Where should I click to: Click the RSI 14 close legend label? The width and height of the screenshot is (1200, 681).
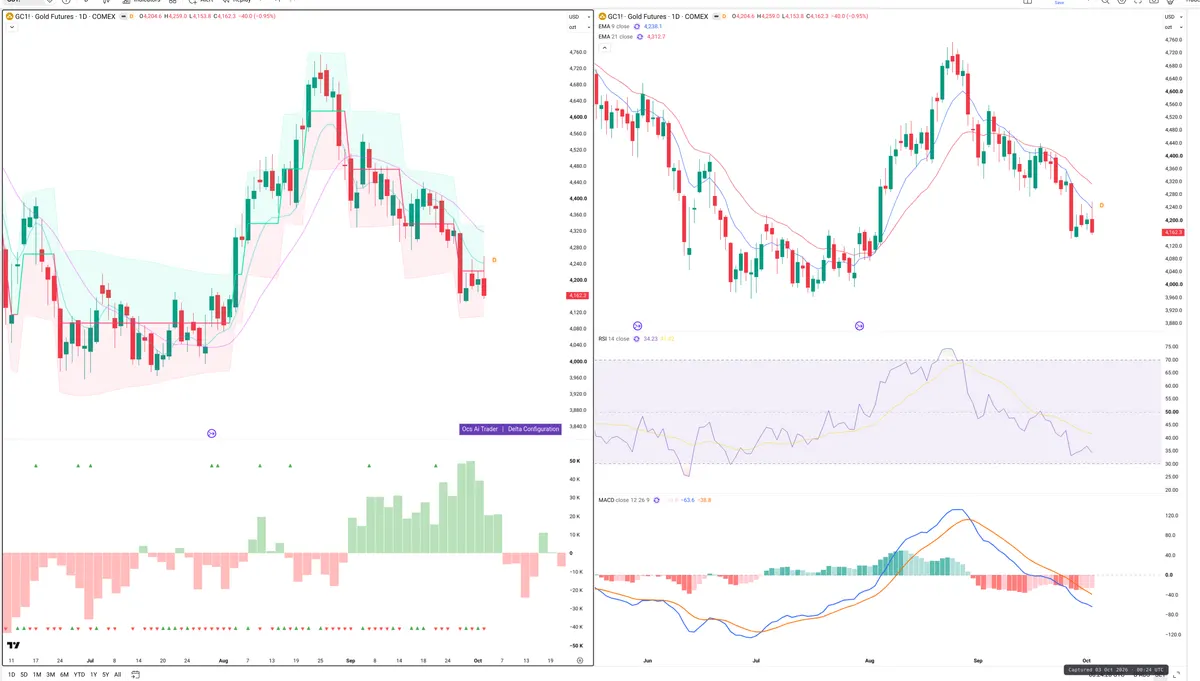pyautogui.click(x=616, y=339)
